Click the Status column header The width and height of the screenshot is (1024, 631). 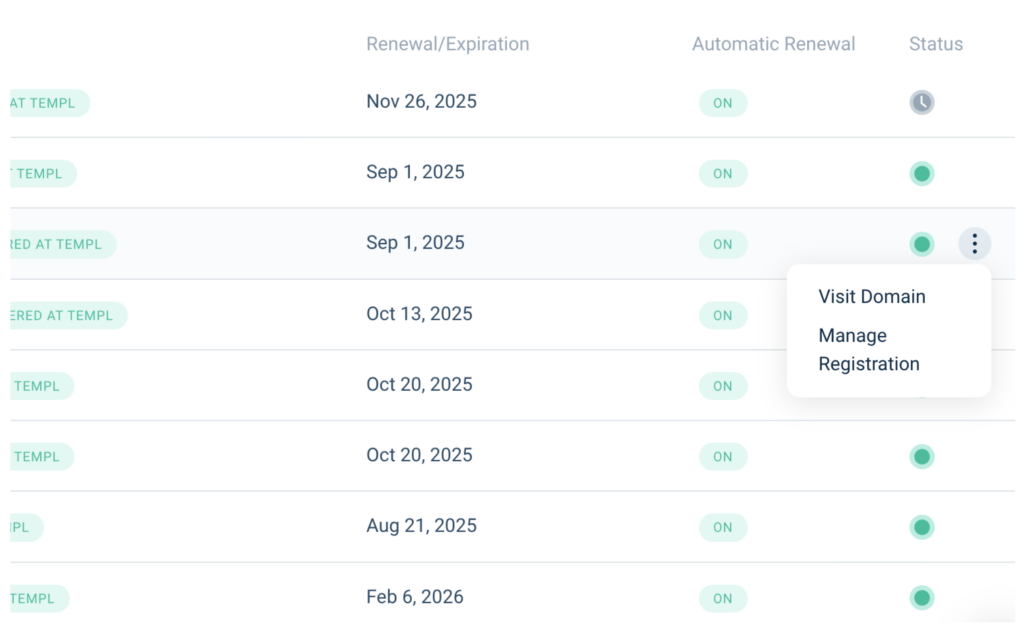(x=935, y=44)
